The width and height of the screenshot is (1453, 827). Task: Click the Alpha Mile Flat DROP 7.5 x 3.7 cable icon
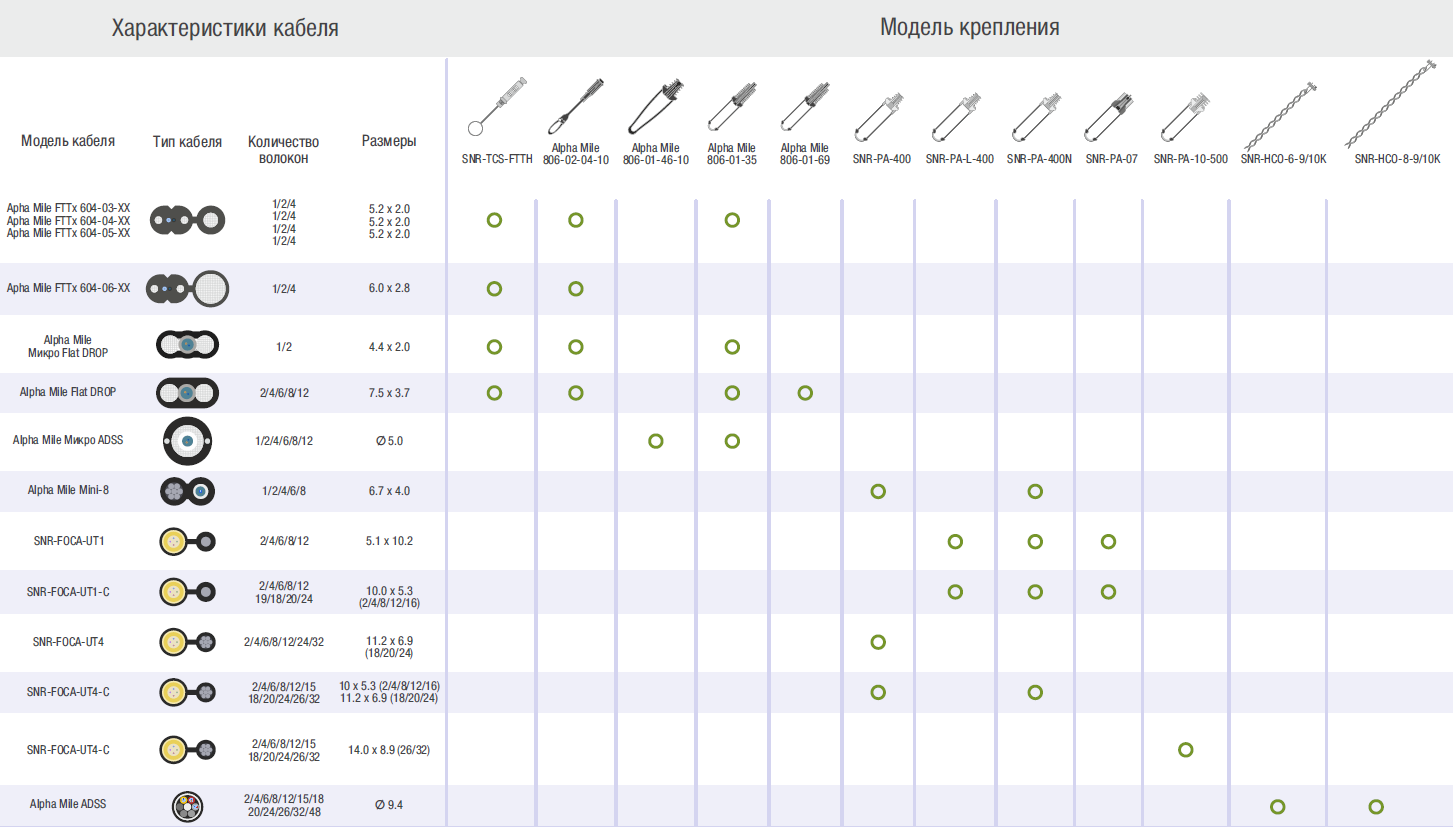tap(187, 393)
